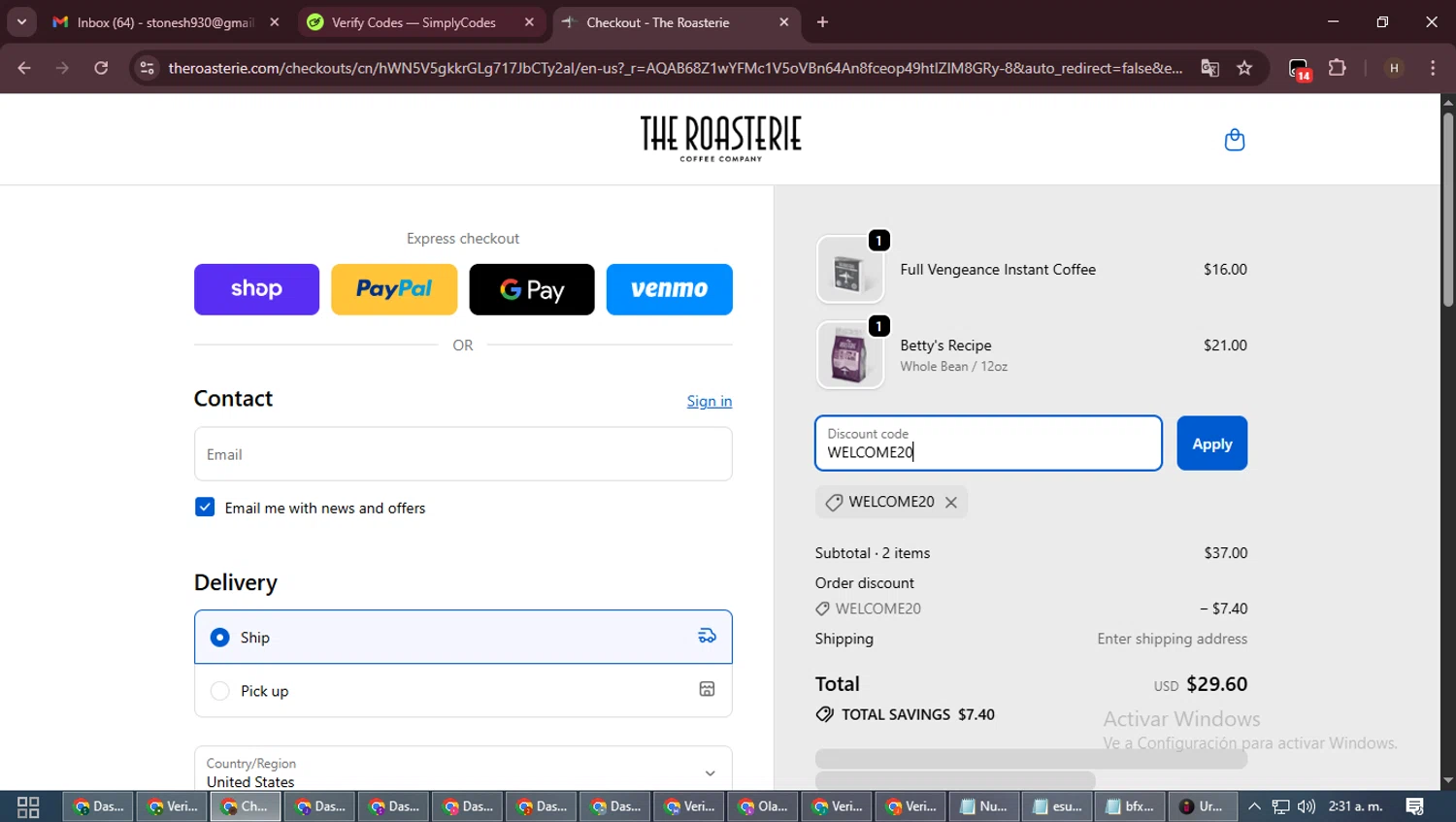Screen dimensions: 1456x822
Task: Pay with Google Pay
Action: (532, 289)
